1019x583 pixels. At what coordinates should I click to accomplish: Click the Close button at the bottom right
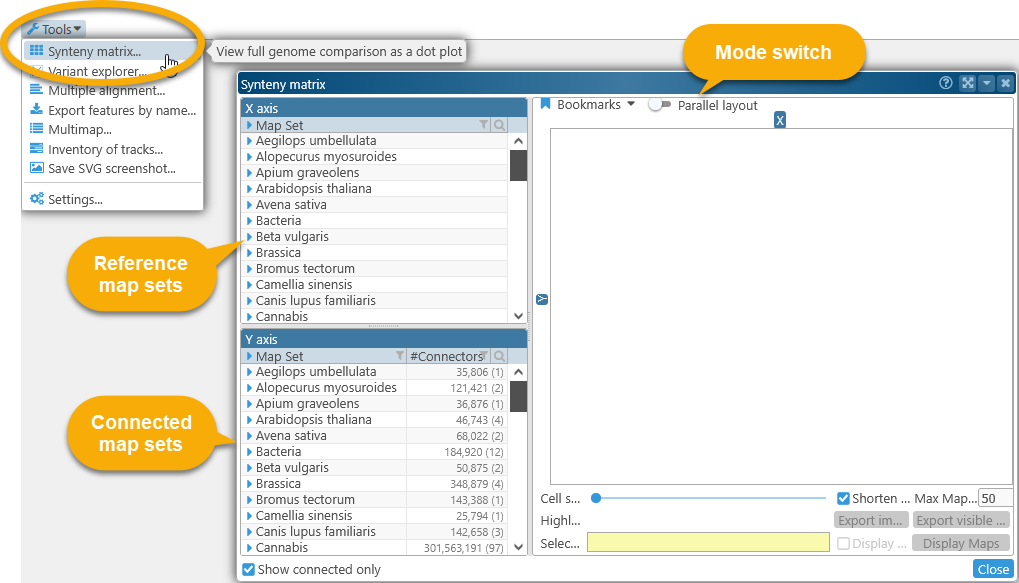[x=992, y=569]
